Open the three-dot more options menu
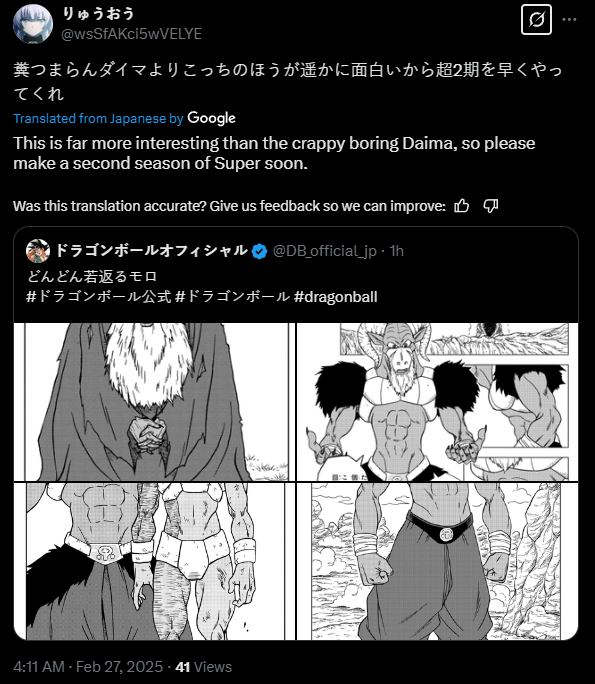The image size is (595, 684). click(569, 20)
